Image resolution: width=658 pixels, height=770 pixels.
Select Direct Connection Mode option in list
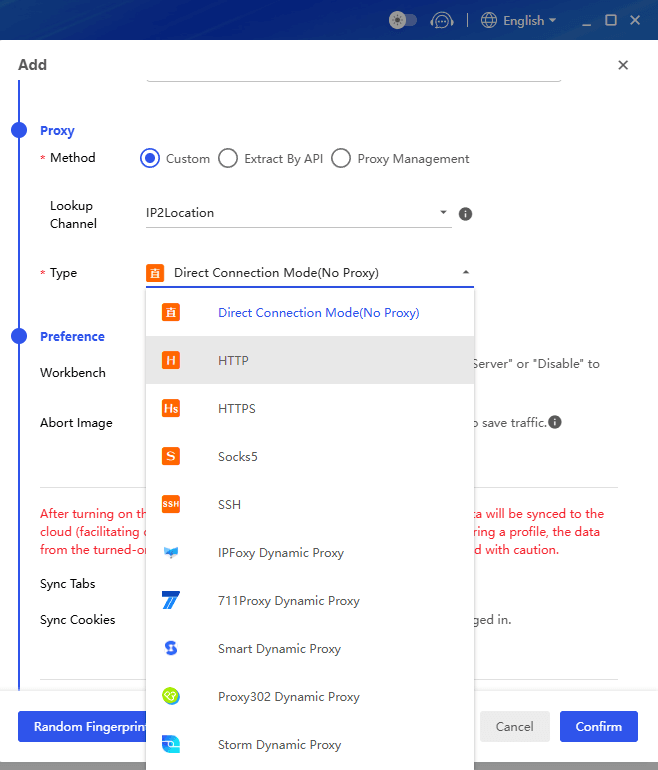[x=318, y=312]
